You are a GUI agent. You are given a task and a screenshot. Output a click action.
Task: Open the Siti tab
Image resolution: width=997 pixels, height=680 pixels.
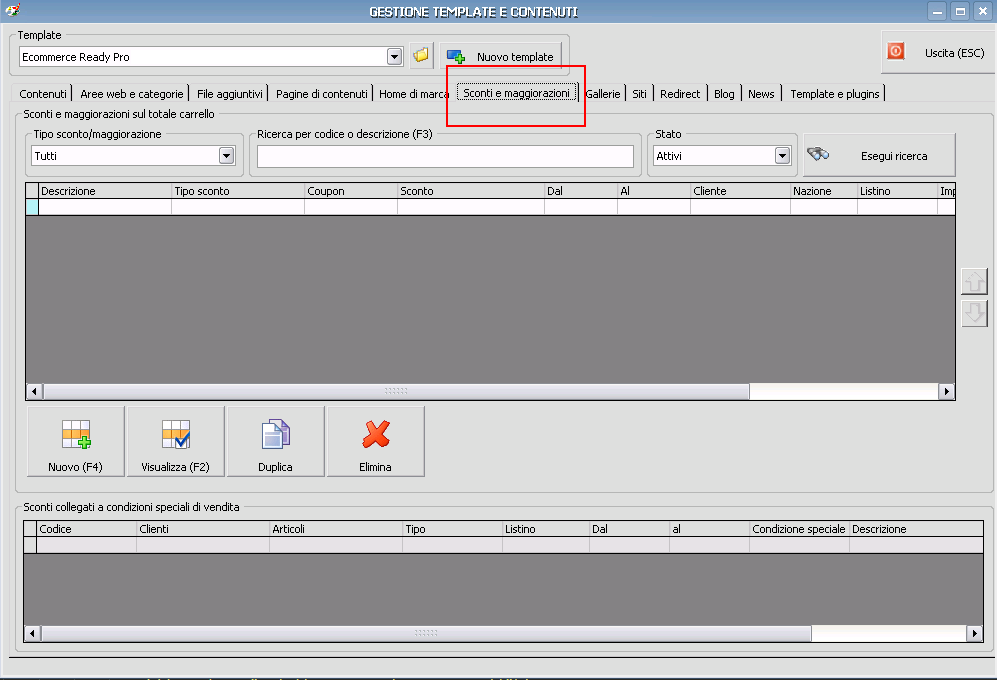pyautogui.click(x=640, y=94)
